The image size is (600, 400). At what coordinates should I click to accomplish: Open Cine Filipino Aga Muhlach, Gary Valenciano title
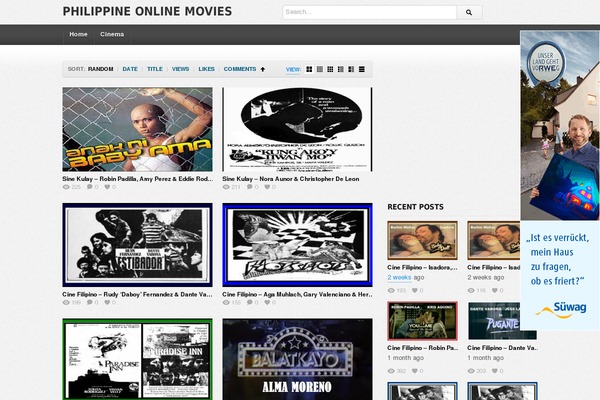pyautogui.click(x=297, y=294)
